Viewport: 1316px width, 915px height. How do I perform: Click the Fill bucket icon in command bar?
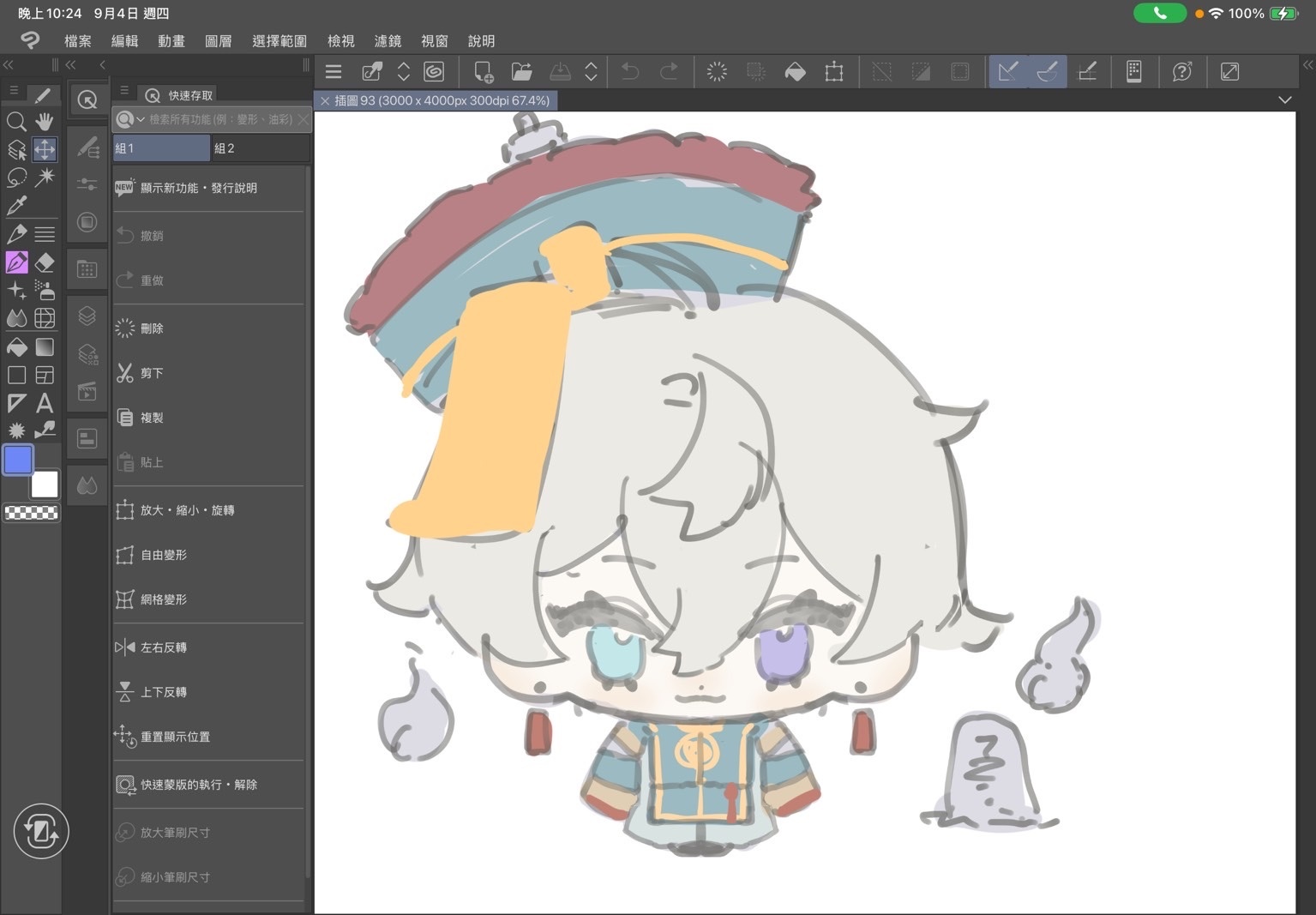(x=796, y=72)
